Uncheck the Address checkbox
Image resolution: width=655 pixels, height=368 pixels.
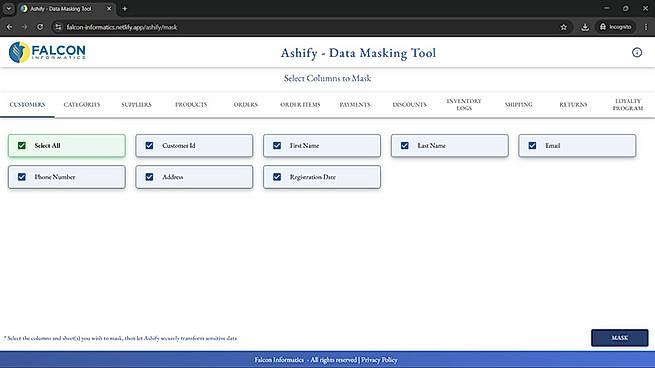point(149,177)
